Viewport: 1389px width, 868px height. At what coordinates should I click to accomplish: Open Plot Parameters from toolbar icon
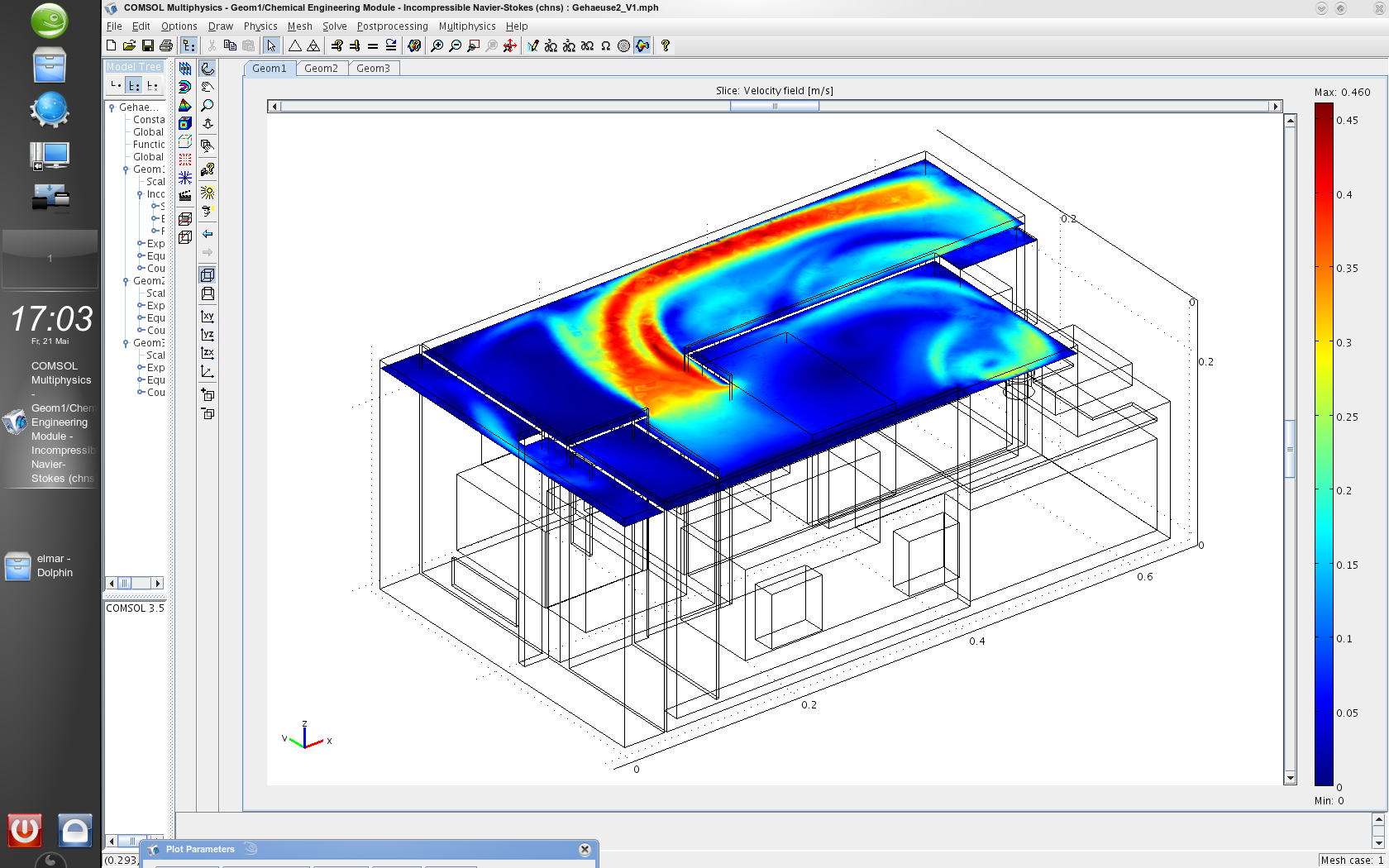coord(414,45)
